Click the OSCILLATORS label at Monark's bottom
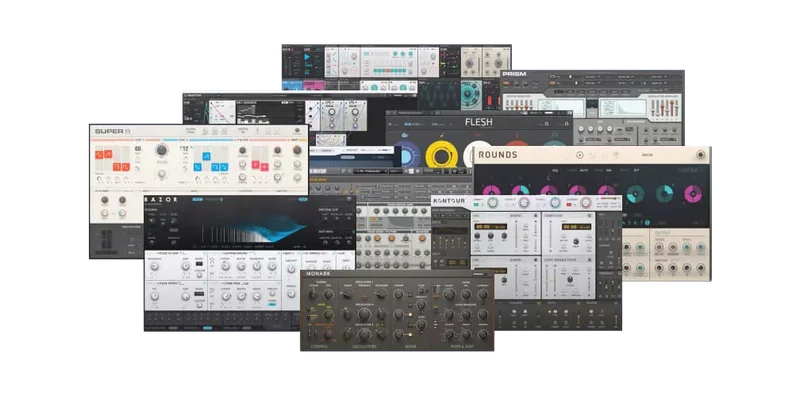800x403 pixels. click(364, 347)
